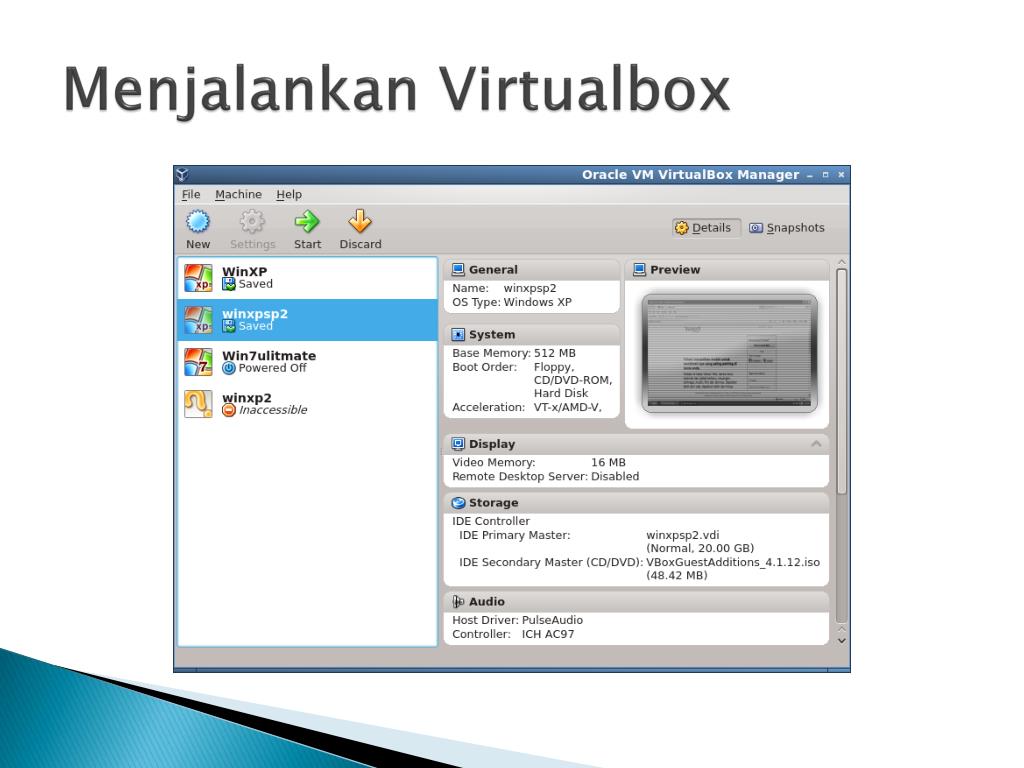Click the System section header
This screenshot has width=1024, height=768.
pyautogui.click(x=532, y=334)
